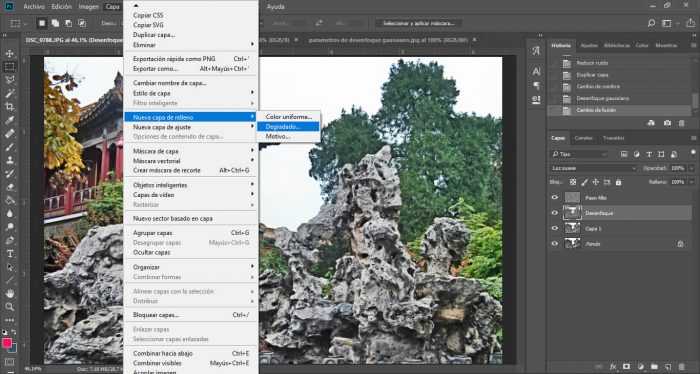This screenshot has height=374, width=700.
Task: Reset default foreground and background colors
Action: [x=4, y=332]
